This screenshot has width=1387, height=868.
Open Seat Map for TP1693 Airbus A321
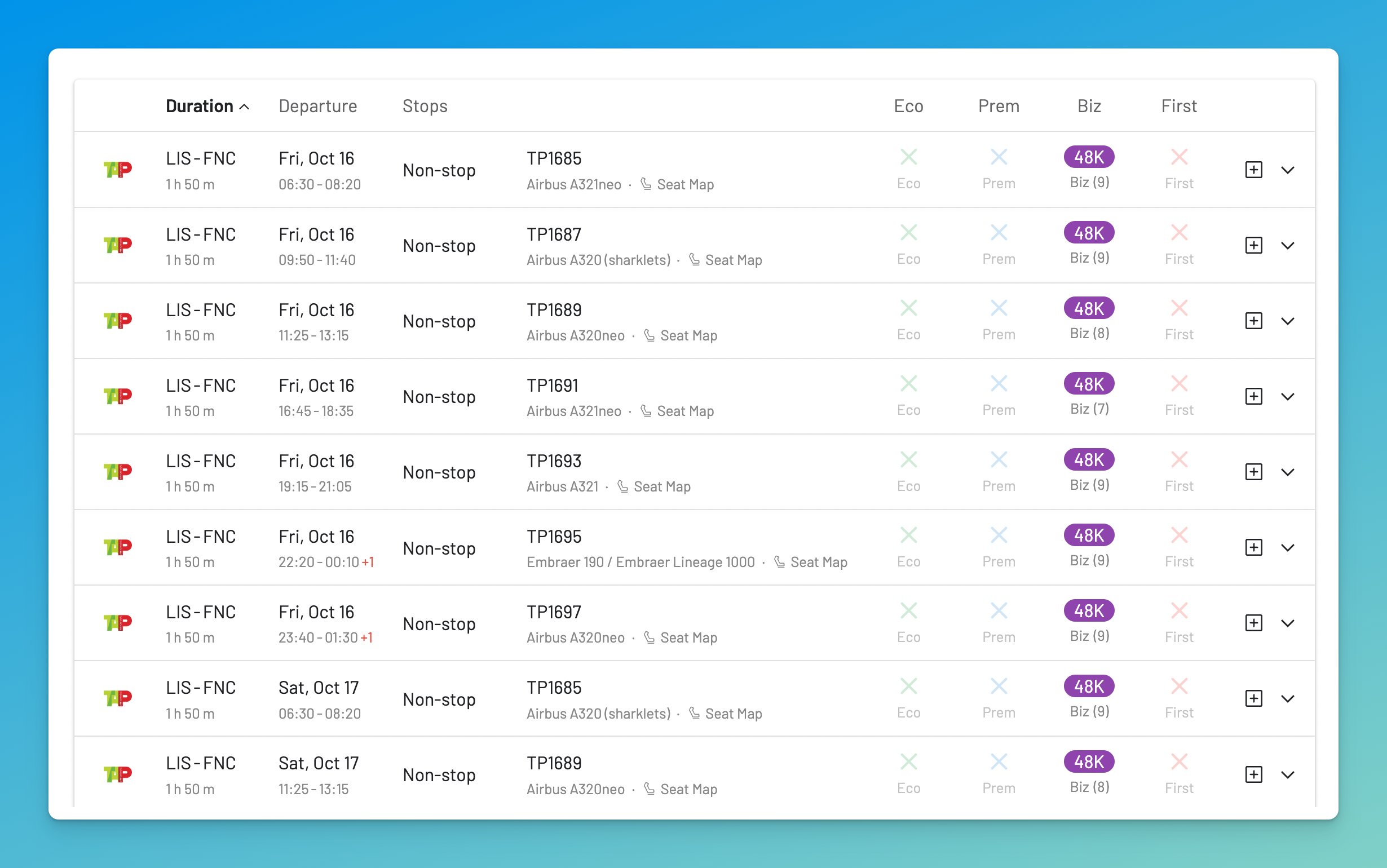661,487
